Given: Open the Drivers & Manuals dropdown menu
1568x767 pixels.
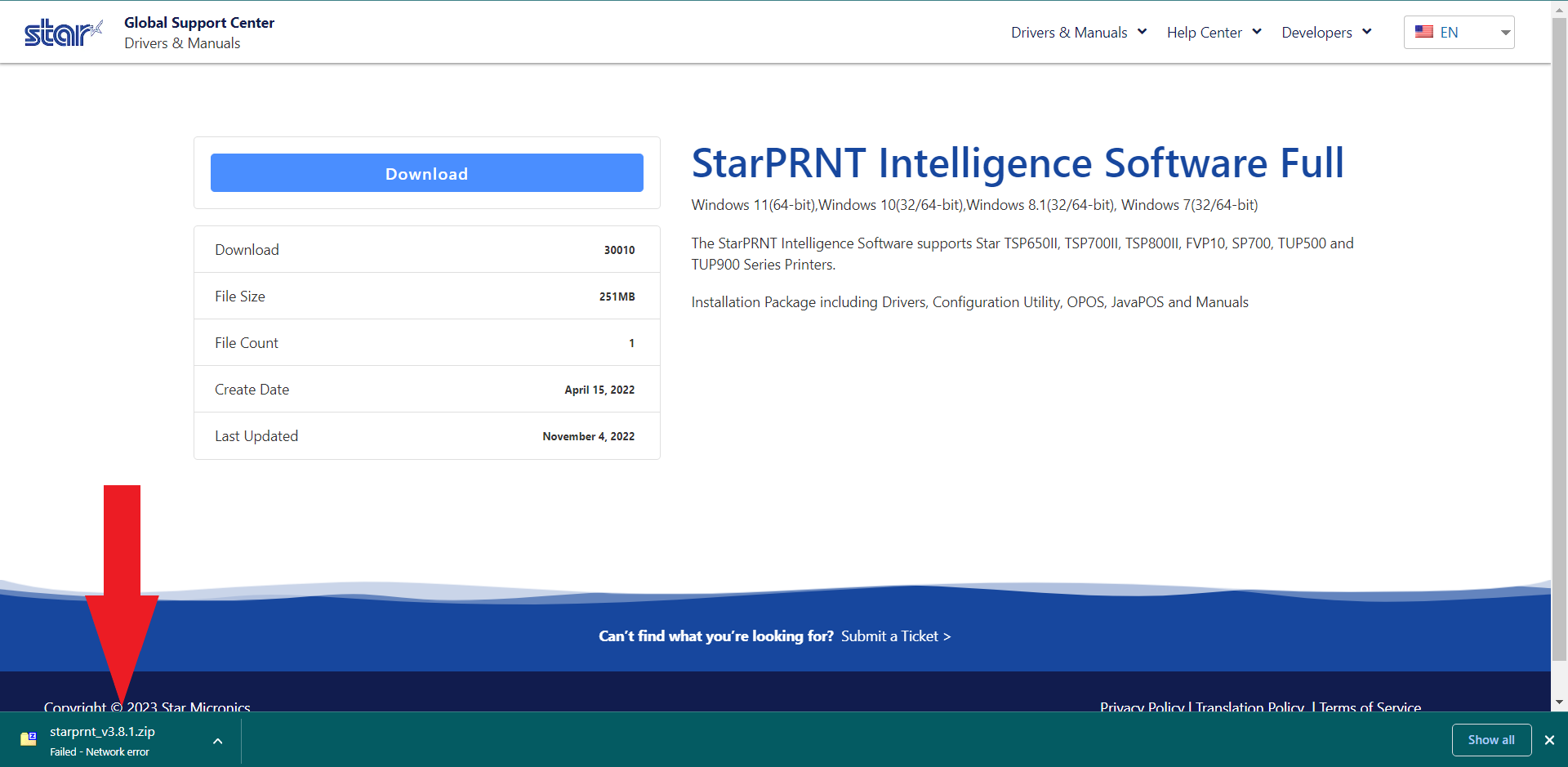Looking at the screenshot, I should tap(1079, 33).
